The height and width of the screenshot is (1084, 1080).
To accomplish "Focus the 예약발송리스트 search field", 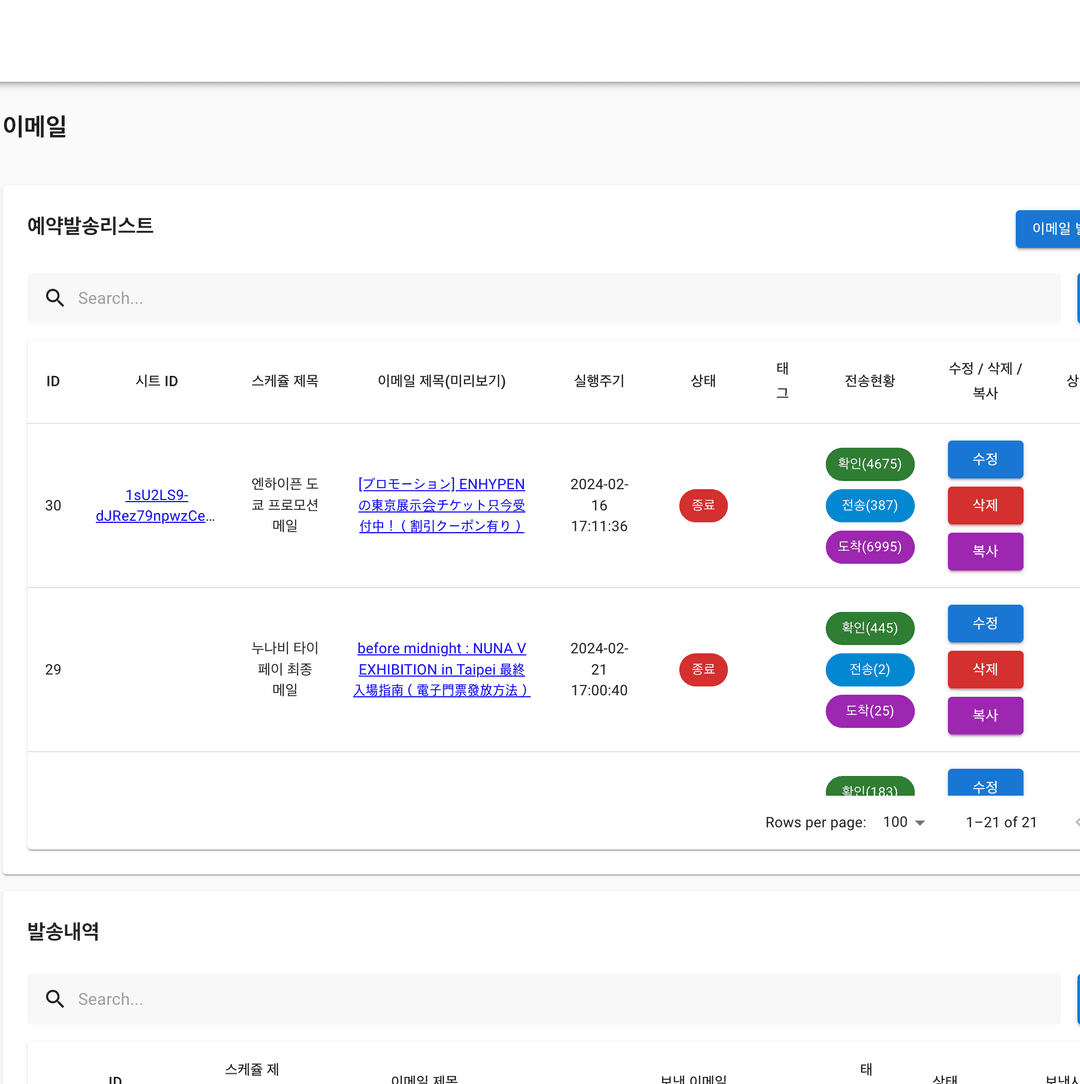I will point(560,298).
